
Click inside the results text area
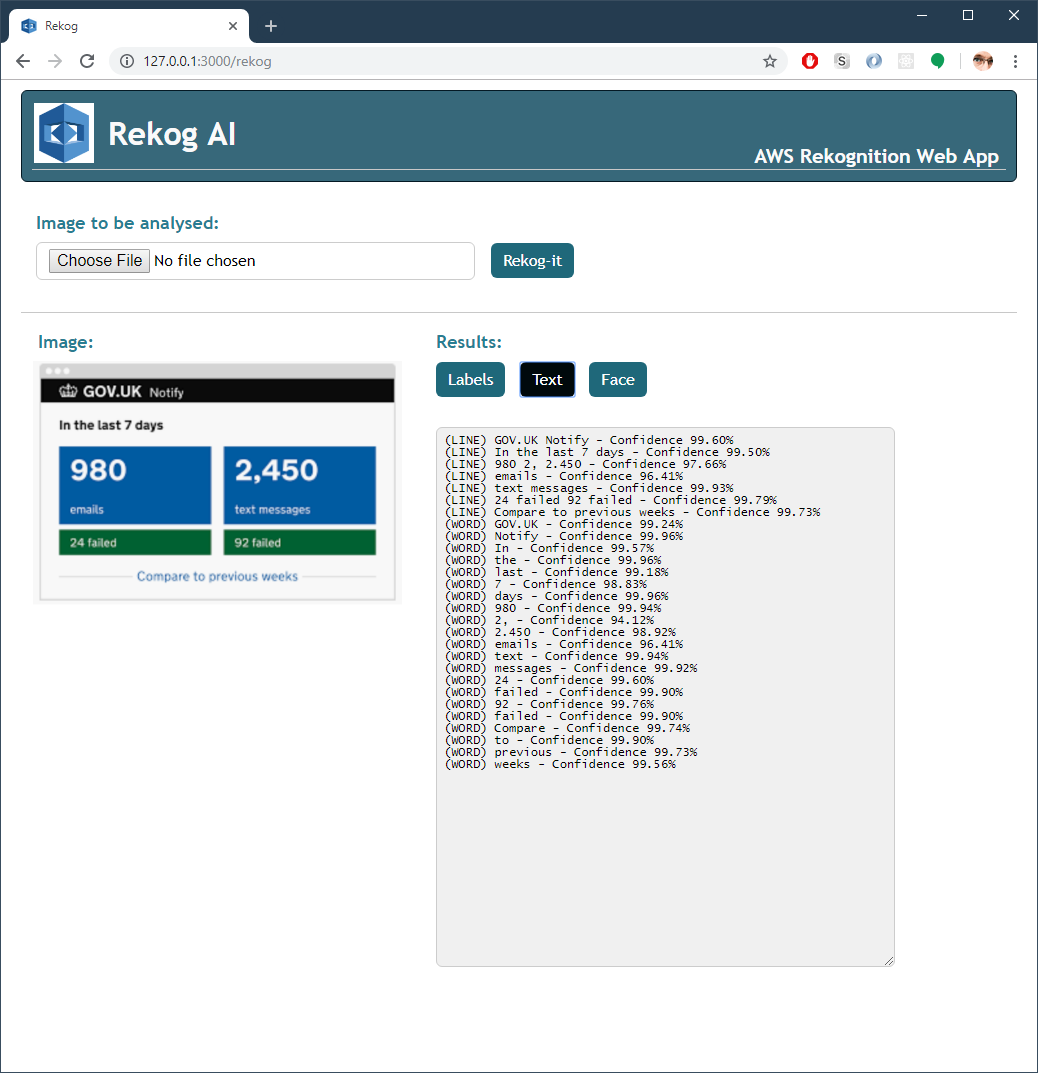click(x=665, y=697)
